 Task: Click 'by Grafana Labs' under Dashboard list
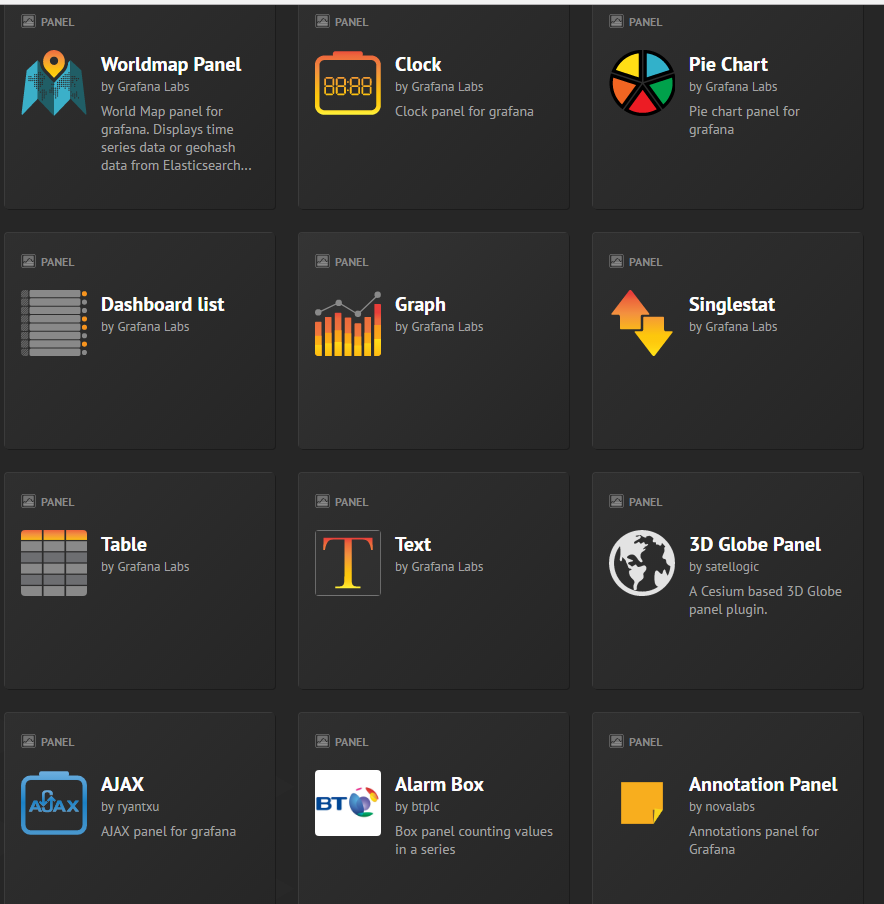[x=145, y=326]
